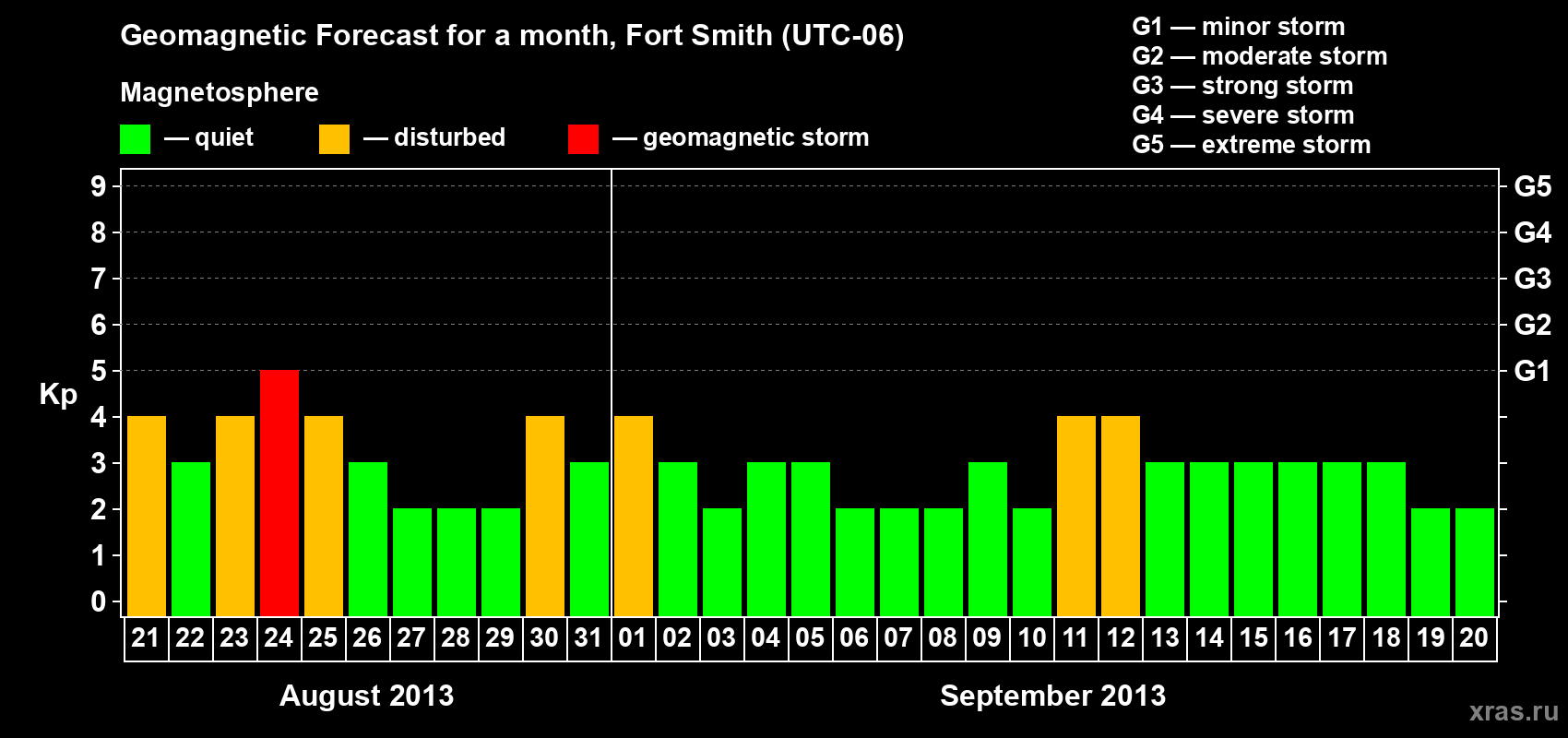Click the date label 28 on the axis
Screen dimensions: 1568x738
(x=456, y=637)
